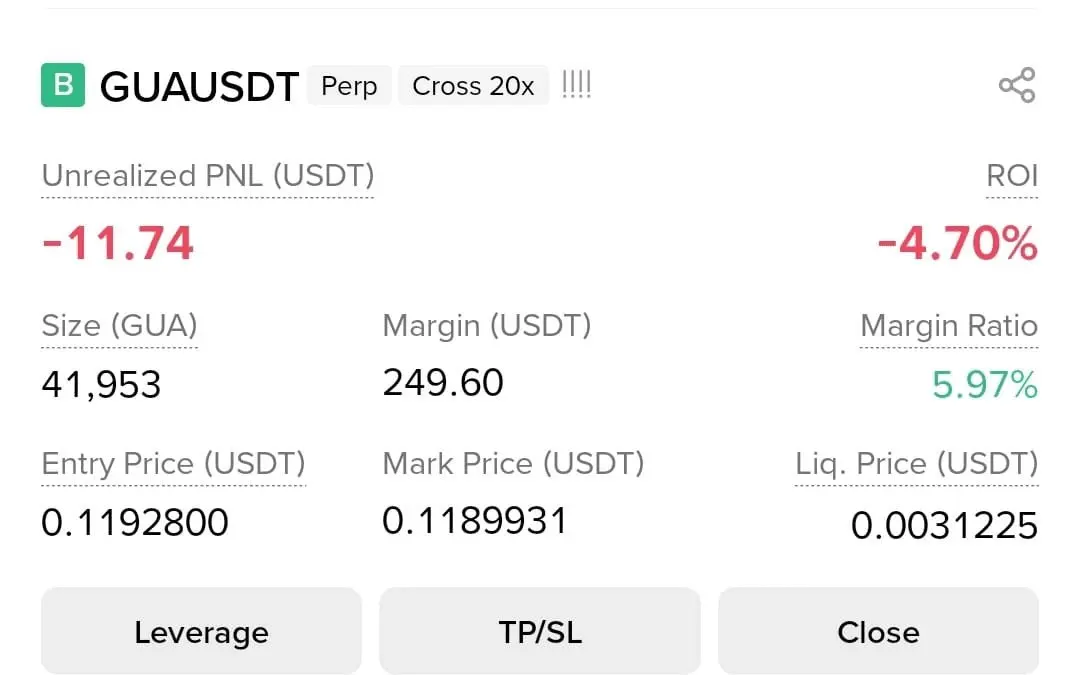Tap the 5.97% margin ratio value
The image size is (1079, 675).
point(985,385)
